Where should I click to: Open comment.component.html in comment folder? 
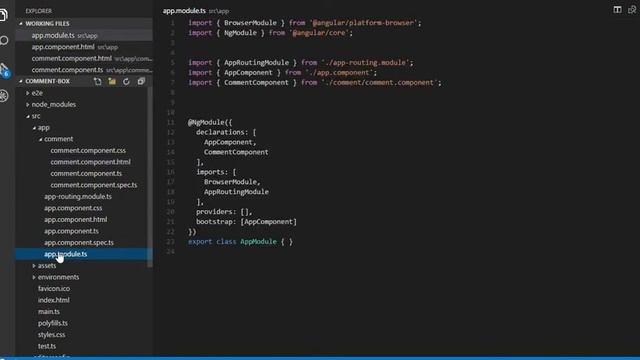91,162
